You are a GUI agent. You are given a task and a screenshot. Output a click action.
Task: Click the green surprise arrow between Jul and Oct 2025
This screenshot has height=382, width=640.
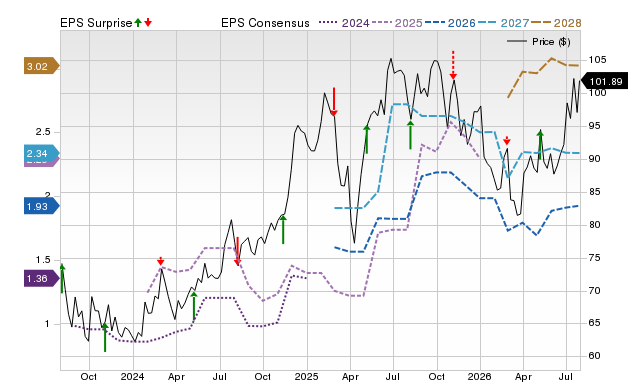(x=410, y=135)
